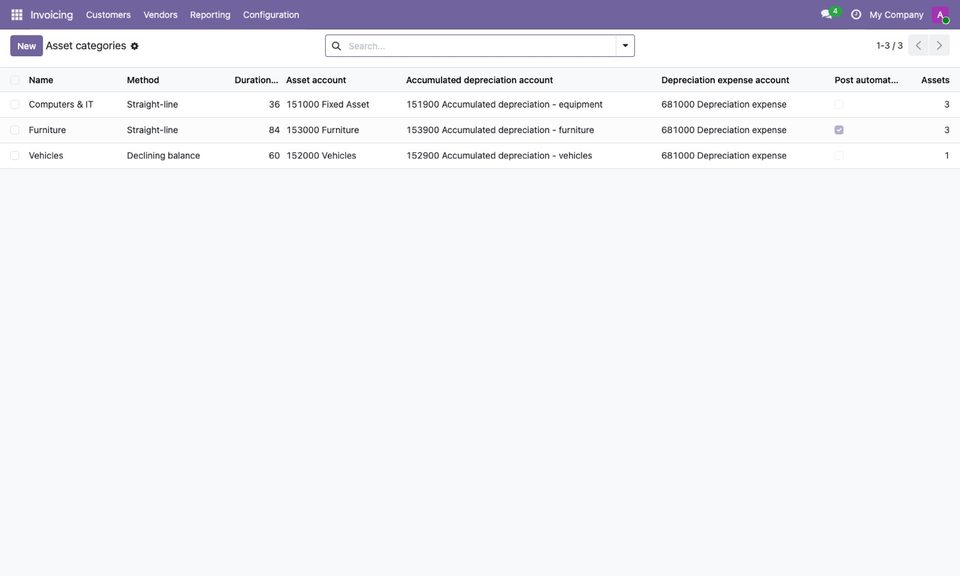Click 152900 Accumulated depreciation - vehicles cell
960x576 pixels.
499,156
